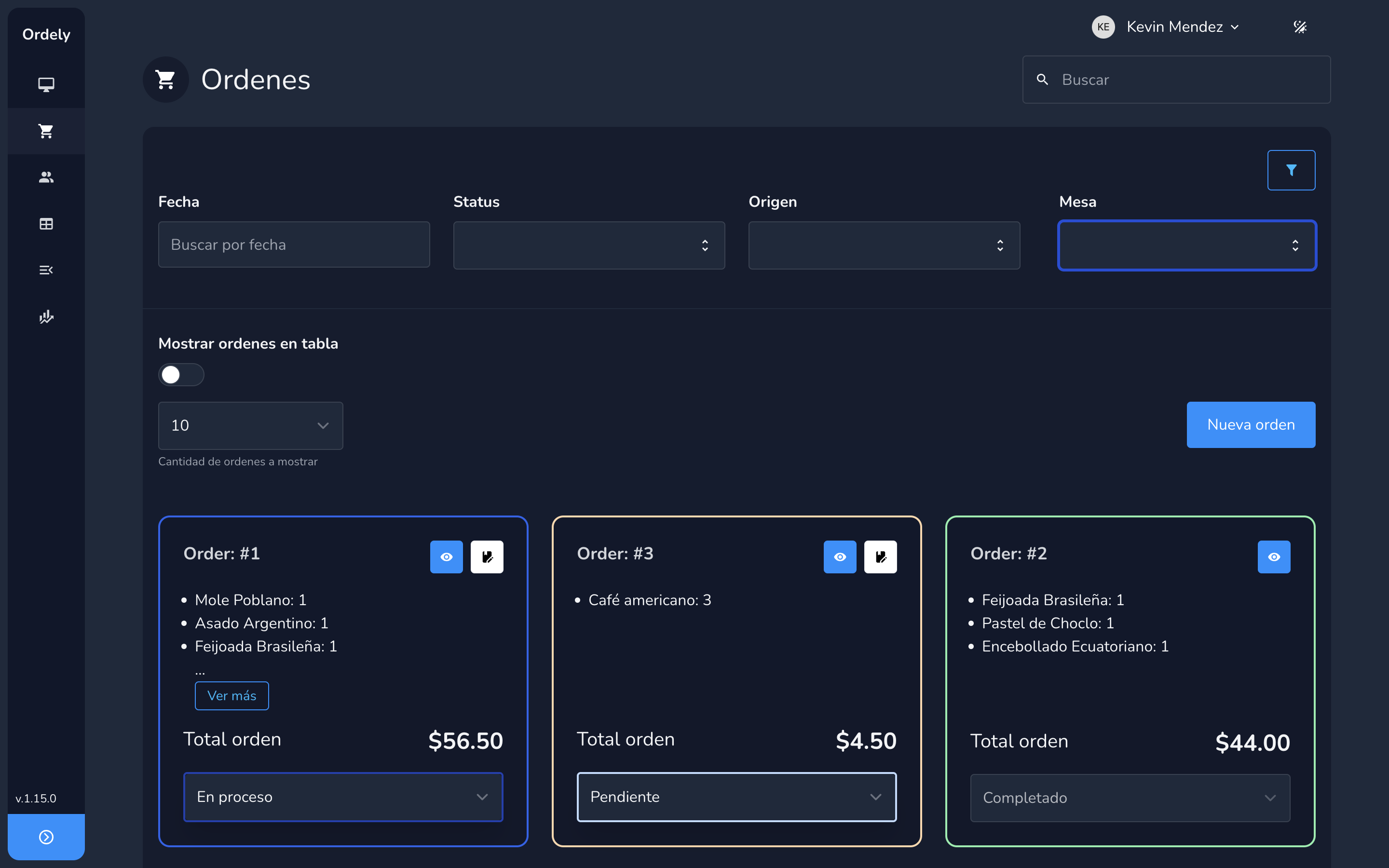This screenshot has width=1389, height=868.
Task: Click the KE user avatar
Action: click(x=1103, y=27)
